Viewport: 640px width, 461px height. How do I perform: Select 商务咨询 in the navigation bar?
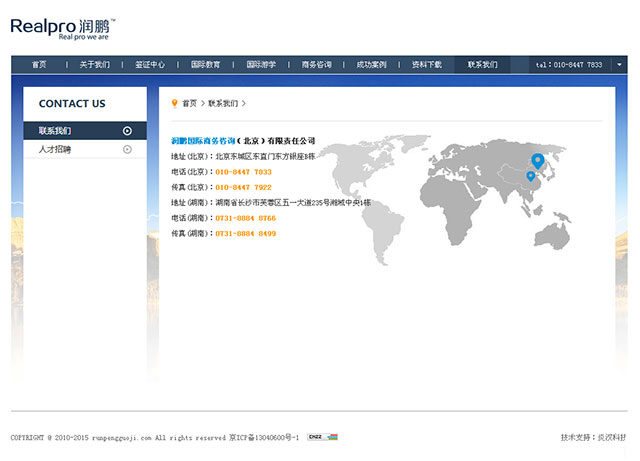click(x=317, y=64)
